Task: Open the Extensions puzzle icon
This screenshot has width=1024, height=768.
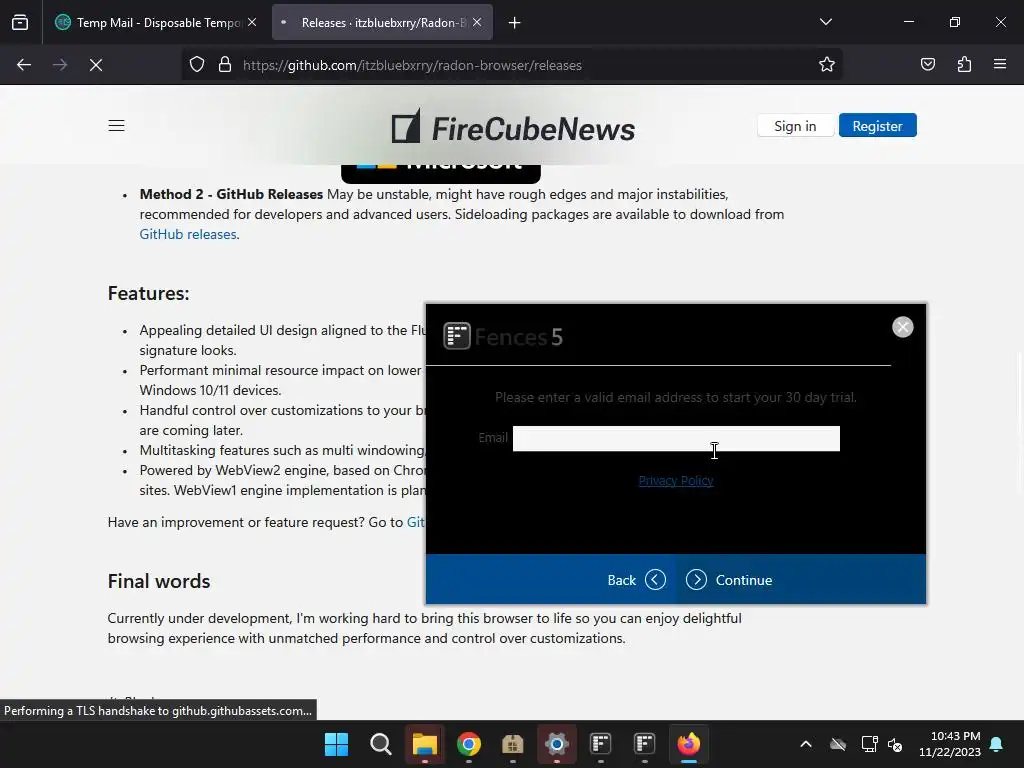Action: coord(964,64)
